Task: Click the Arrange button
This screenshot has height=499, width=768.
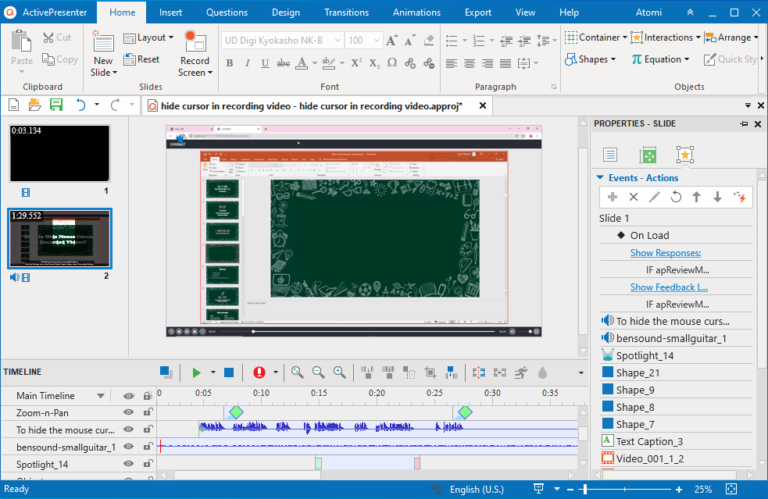Action: tap(731, 37)
